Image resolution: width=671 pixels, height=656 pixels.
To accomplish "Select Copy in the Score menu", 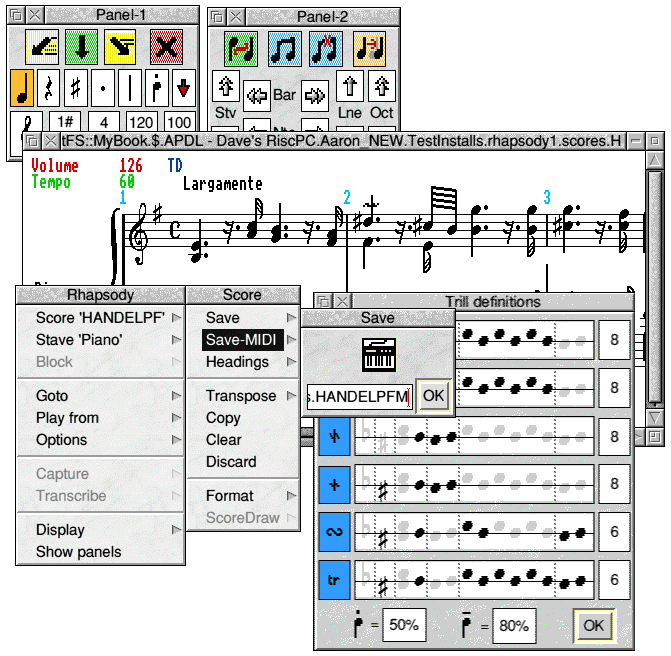I will point(243,418).
